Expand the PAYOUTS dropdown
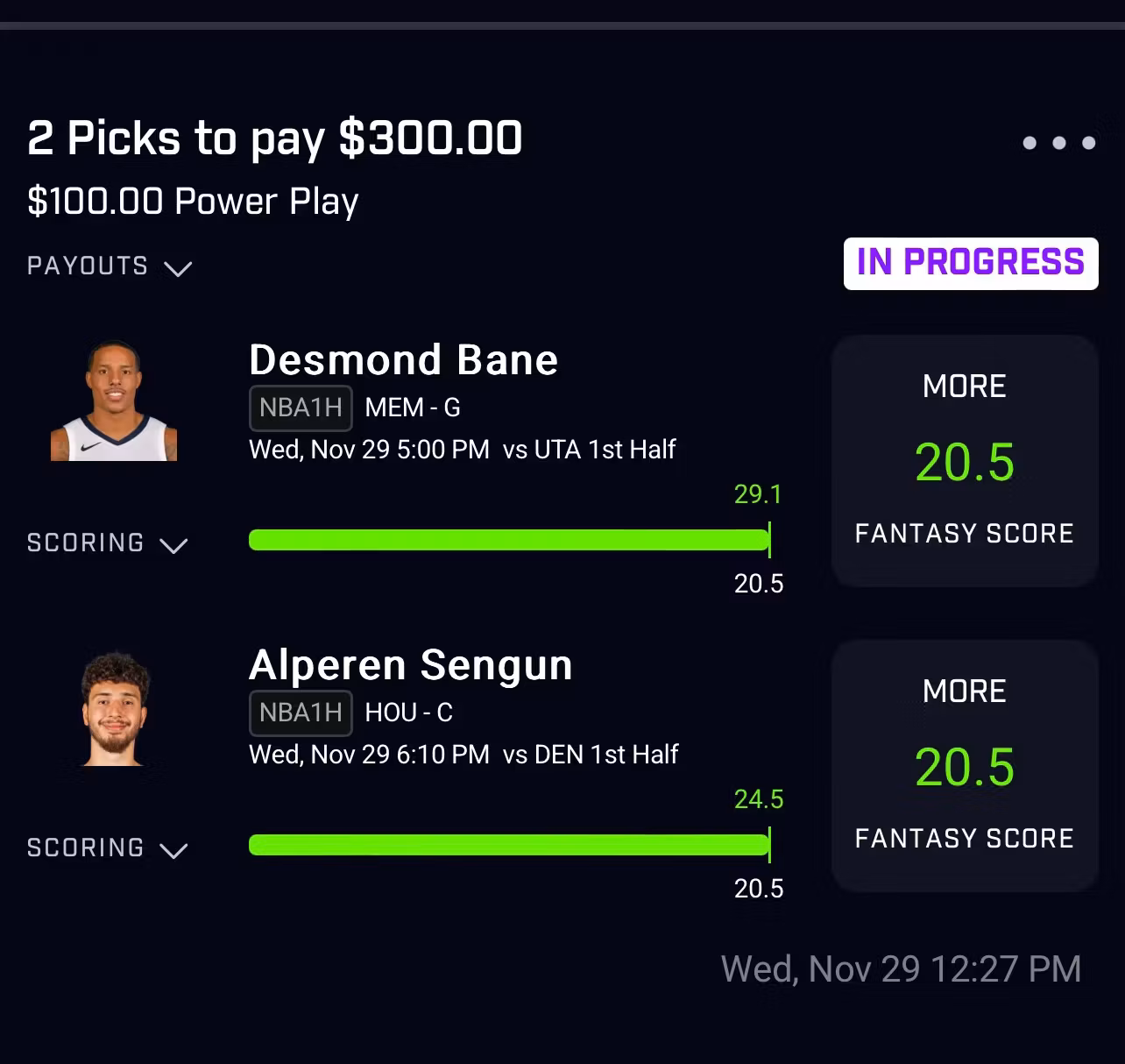This screenshot has height=1064, width=1125. [110, 266]
